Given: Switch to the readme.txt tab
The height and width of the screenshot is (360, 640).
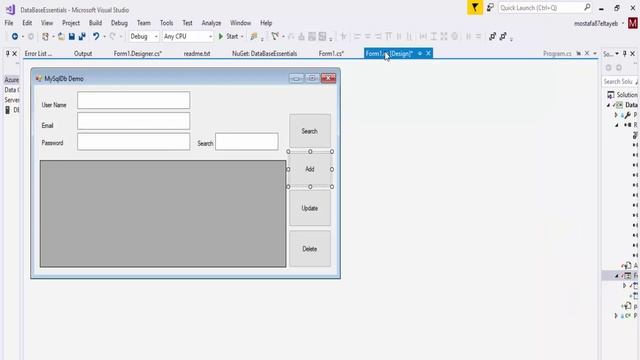Looking at the screenshot, I should click(197, 53).
